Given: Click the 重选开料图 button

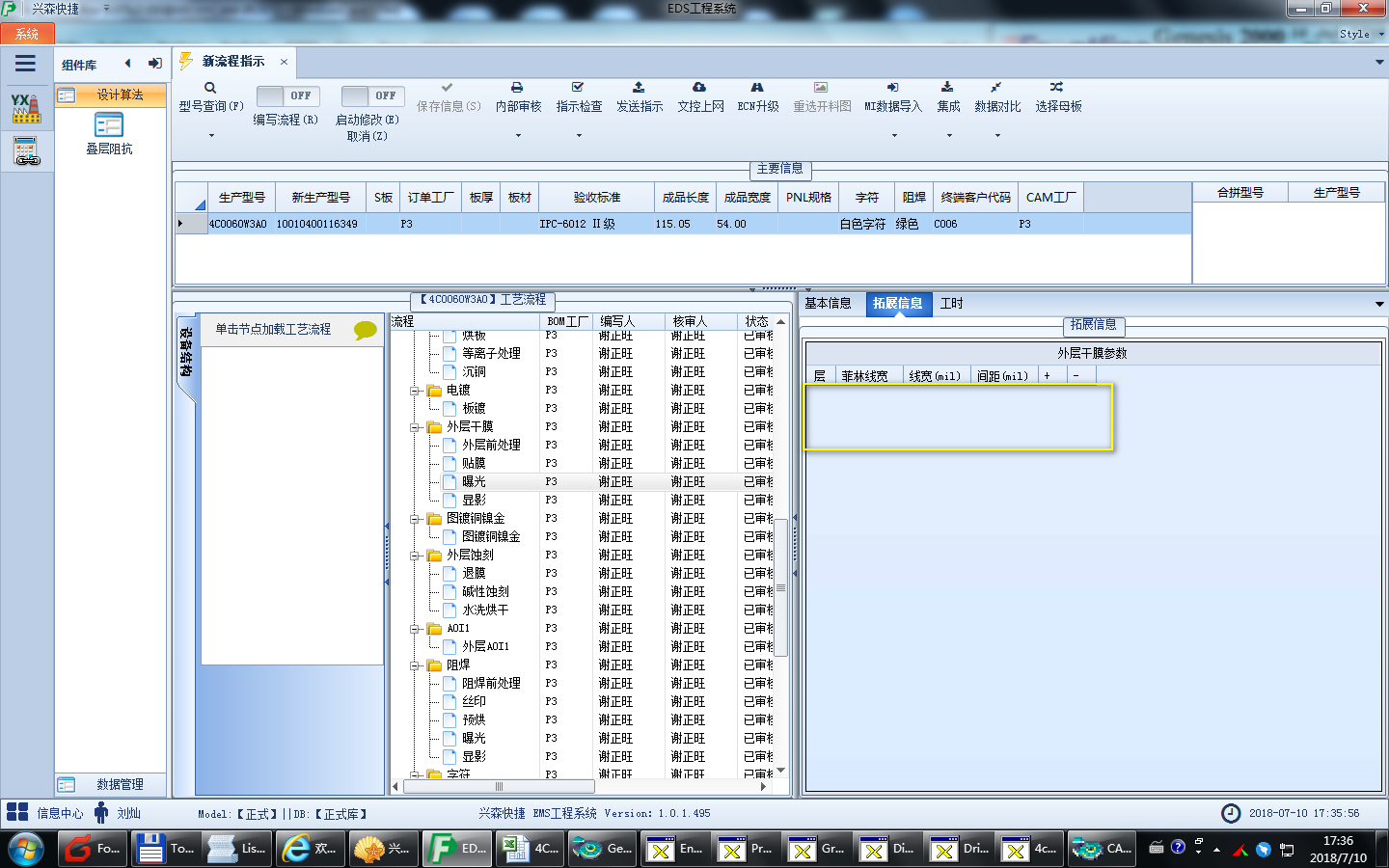Looking at the screenshot, I should click(822, 97).
